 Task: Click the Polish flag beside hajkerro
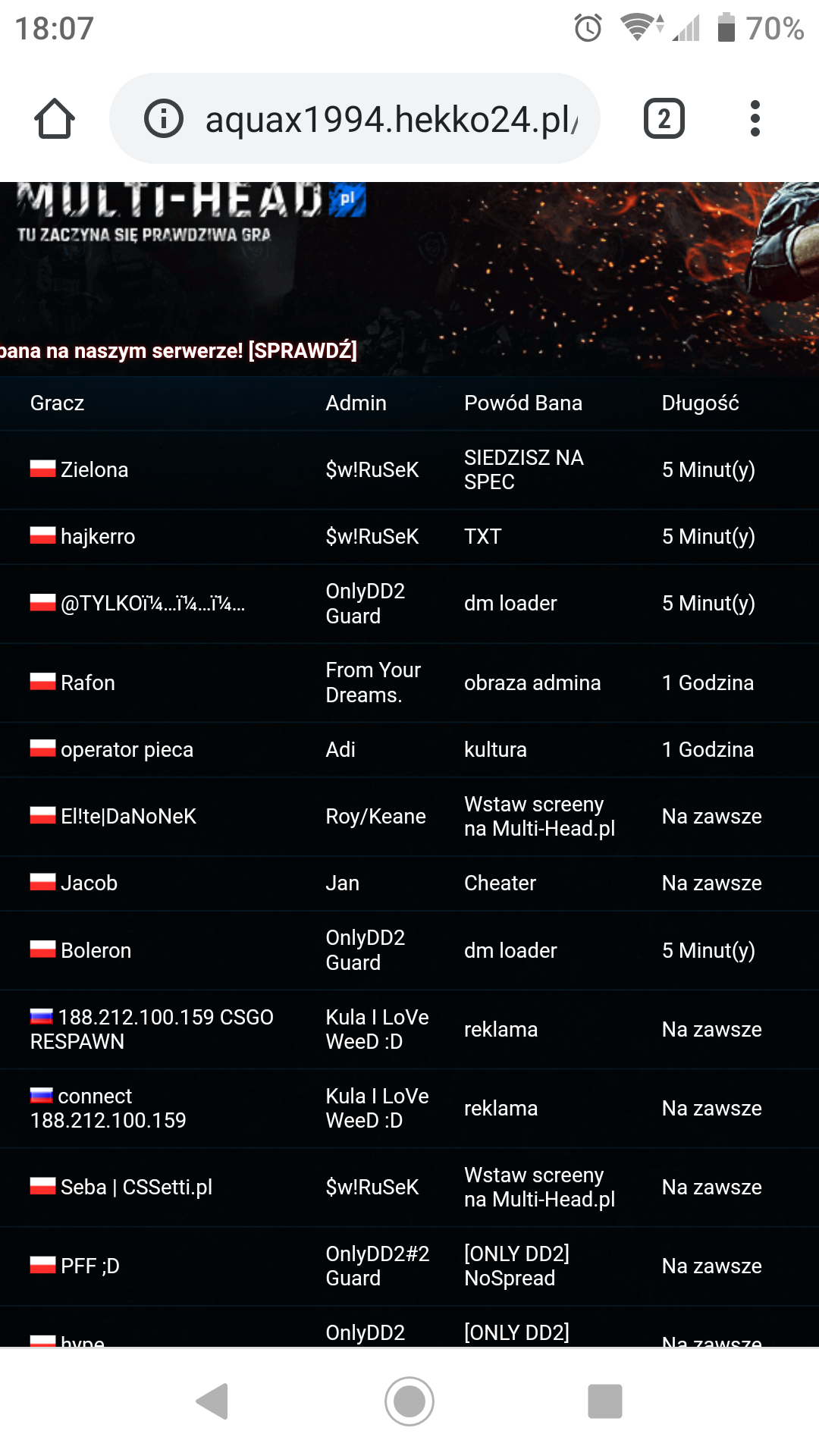(x=42, y=536)
